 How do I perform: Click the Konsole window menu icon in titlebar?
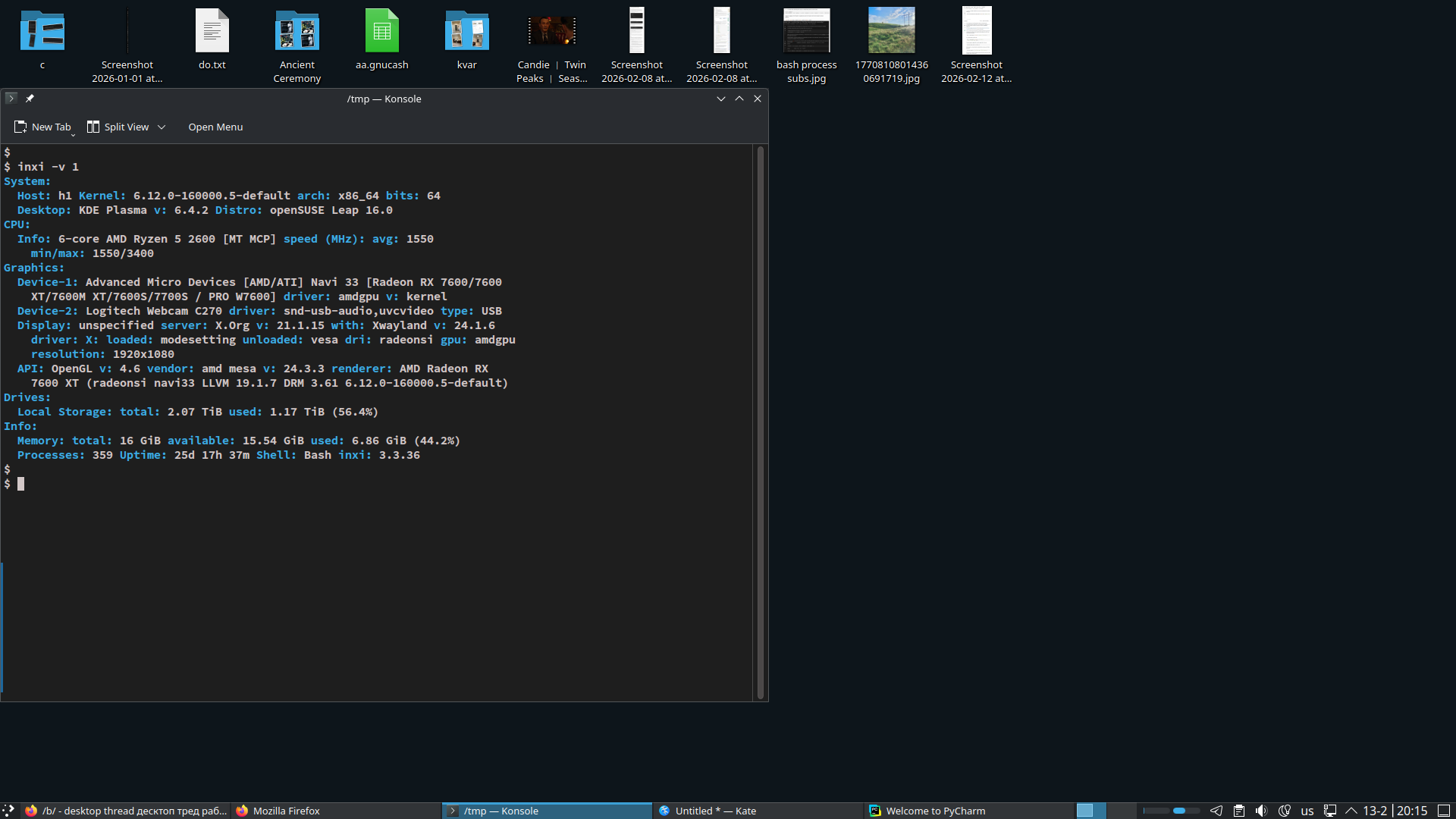(11, 99)
